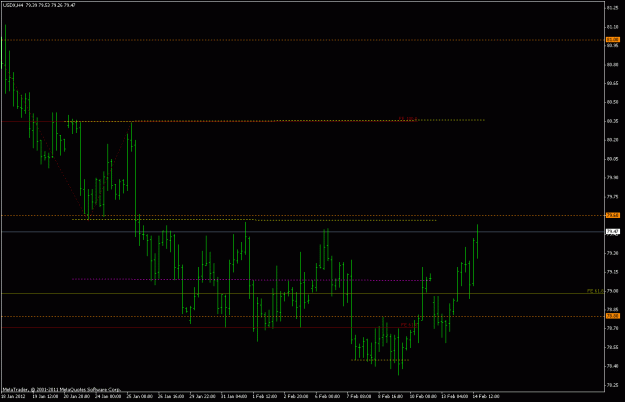Click the 2 Feb 20:00 time axis label
Image resolution: width=625 pixels, height=402 pixels.
(x=297, y=396)
